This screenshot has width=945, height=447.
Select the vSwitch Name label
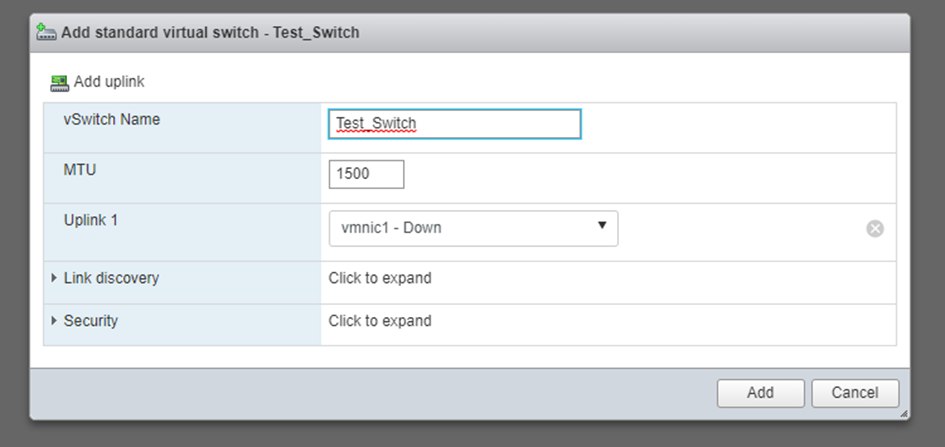112,120
